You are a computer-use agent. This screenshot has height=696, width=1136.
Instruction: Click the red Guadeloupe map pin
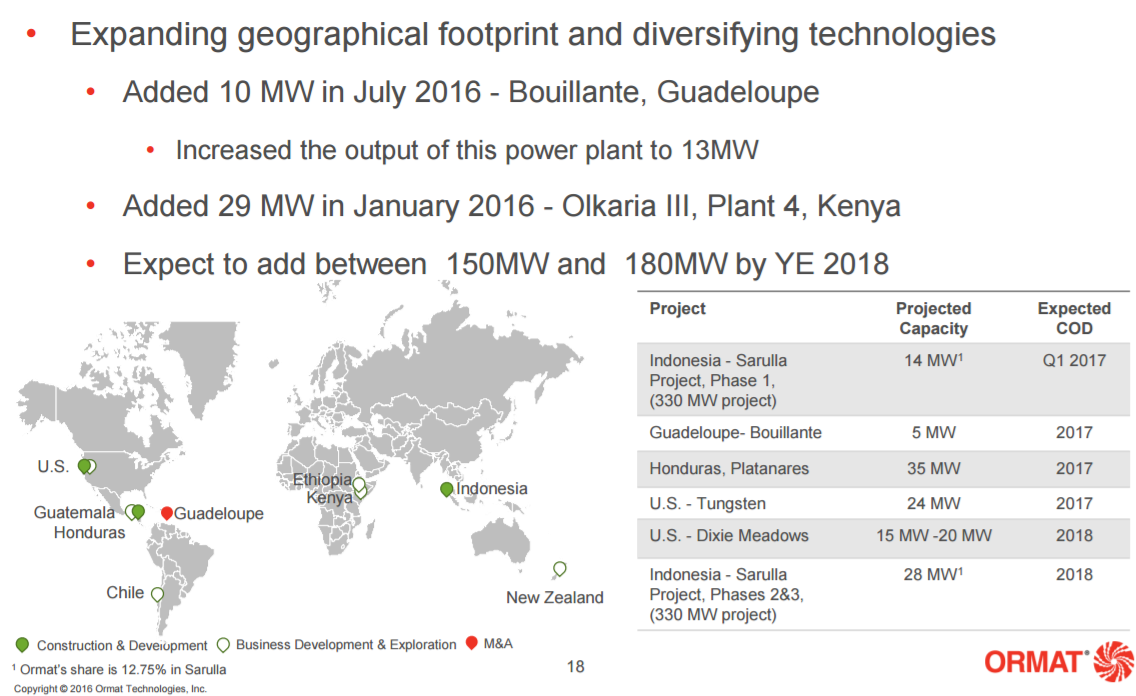tap(167, 512)
